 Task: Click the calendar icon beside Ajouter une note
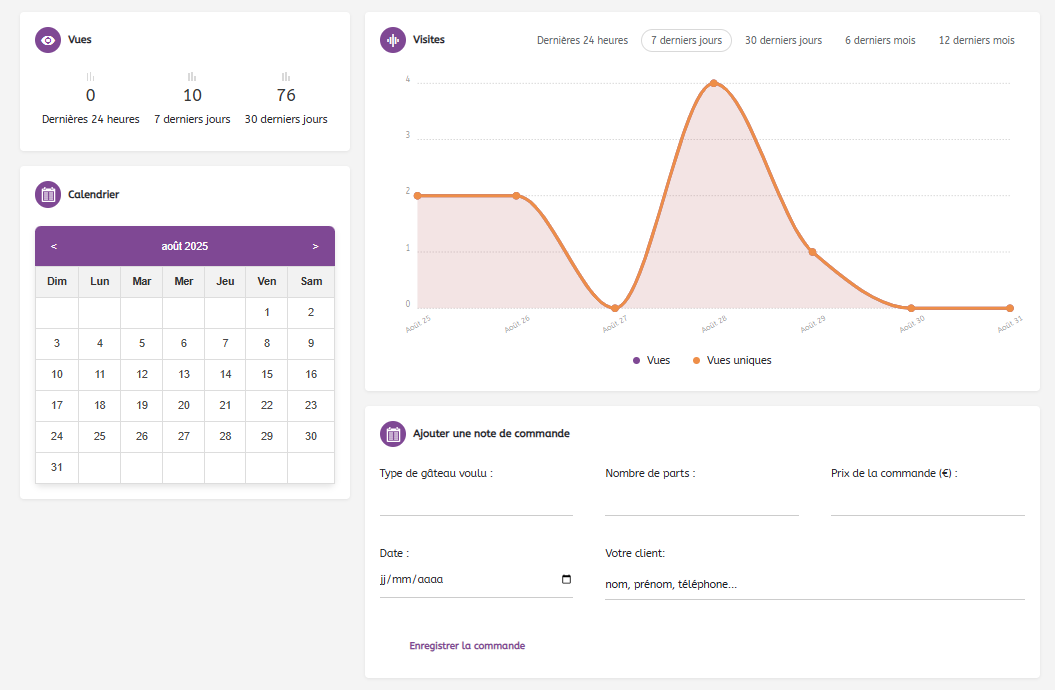pyautogui.click(x=393, y=434)
